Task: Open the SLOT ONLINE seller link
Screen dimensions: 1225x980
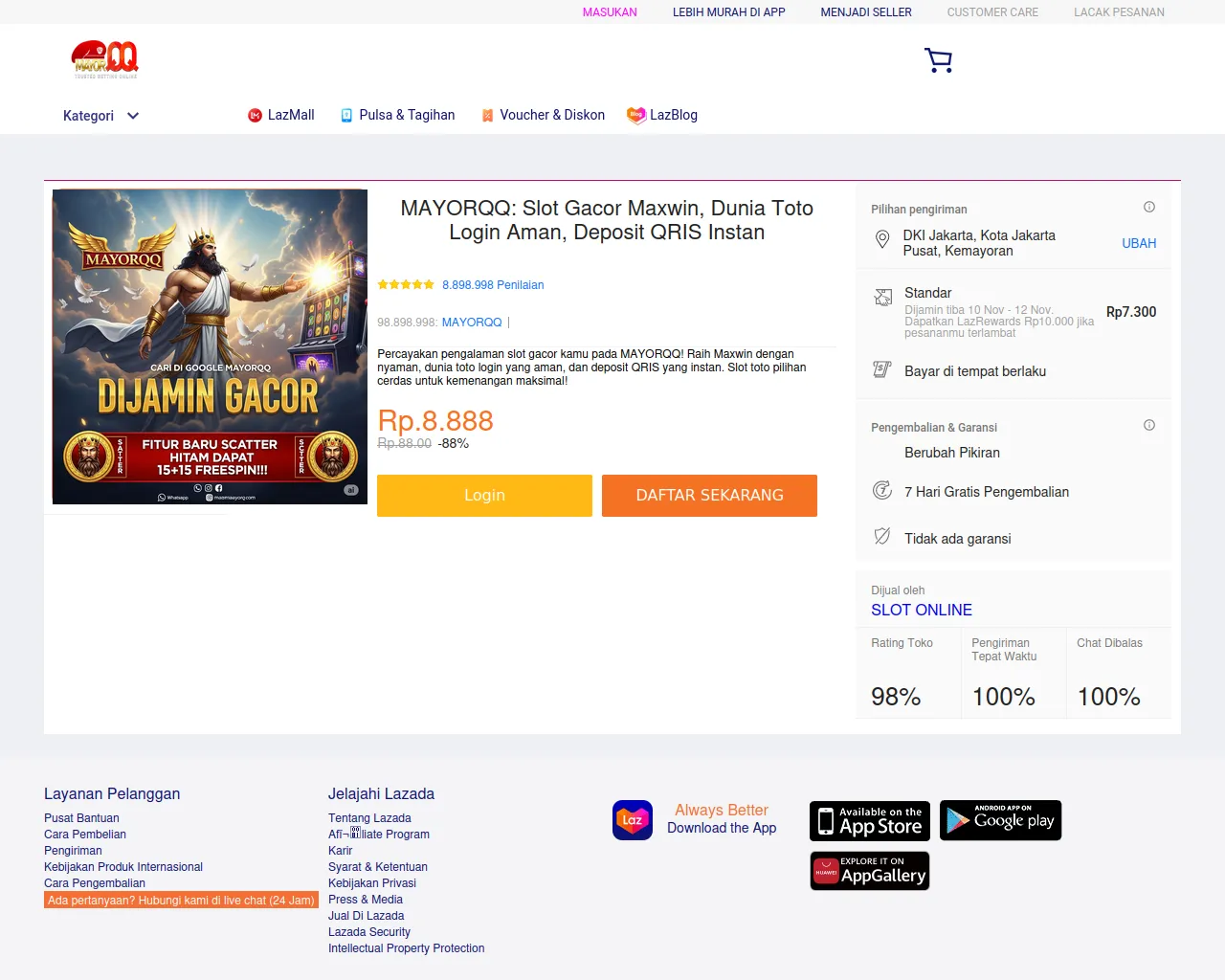Action: (x=922, y=610)
